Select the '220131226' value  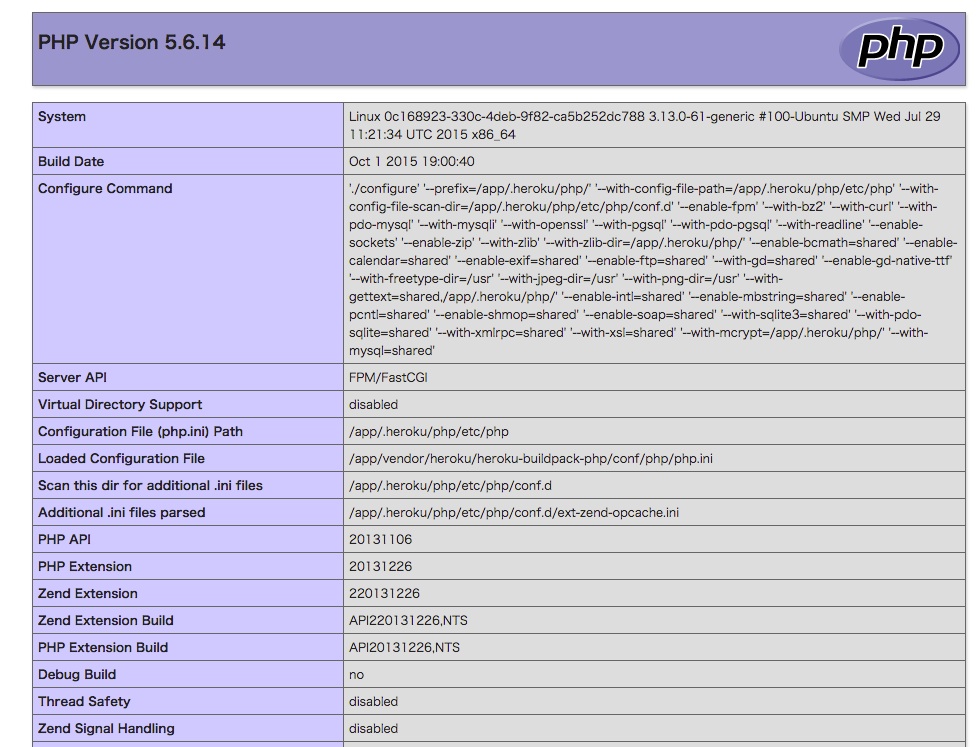[384, 593]
